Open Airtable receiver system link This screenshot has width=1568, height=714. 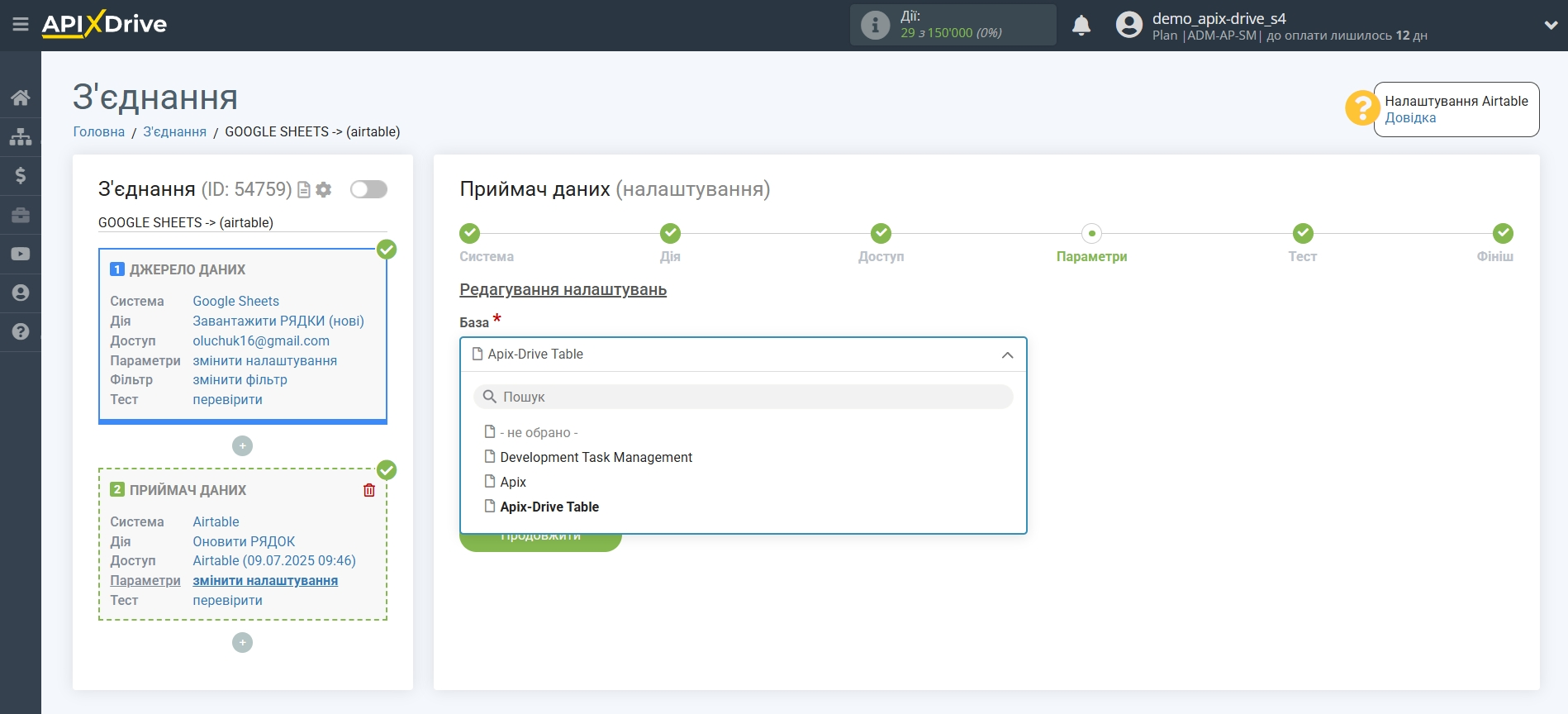[216, 521]
